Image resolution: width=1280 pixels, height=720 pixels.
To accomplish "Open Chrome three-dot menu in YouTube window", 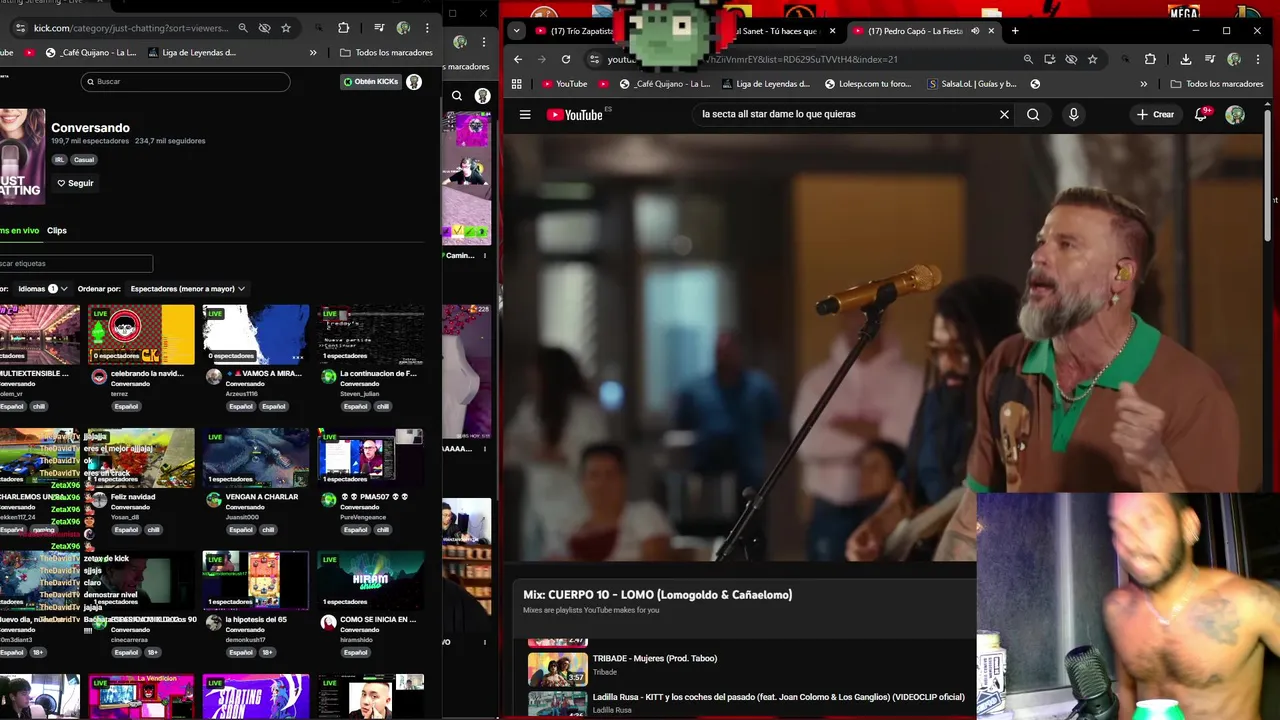I will (1258, 59).
